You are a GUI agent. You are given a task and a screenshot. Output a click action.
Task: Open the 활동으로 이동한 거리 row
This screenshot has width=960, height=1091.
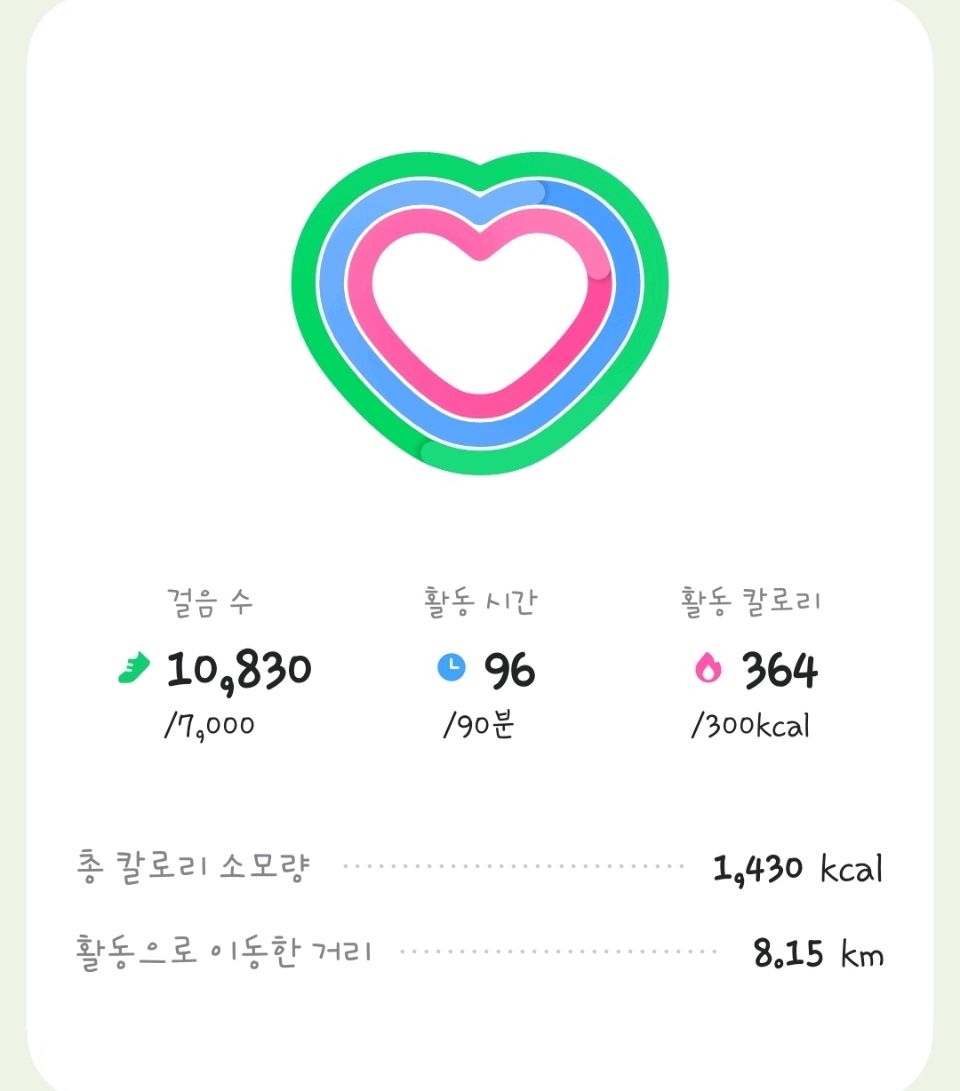(480, 952)
